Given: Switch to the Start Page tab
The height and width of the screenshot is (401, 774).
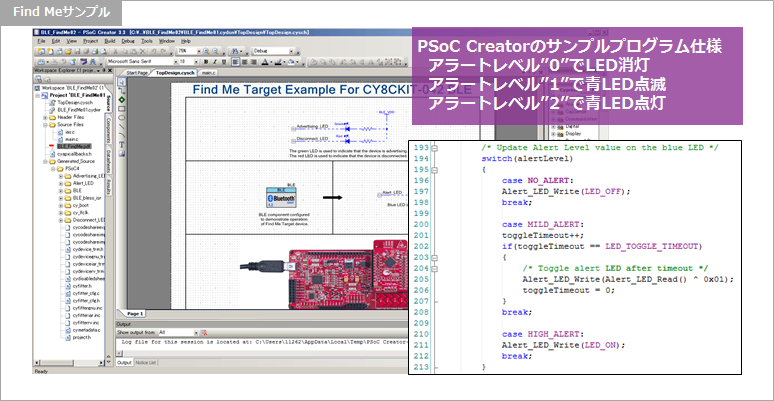Looking at the screenshot, I should tap(137, 73).
